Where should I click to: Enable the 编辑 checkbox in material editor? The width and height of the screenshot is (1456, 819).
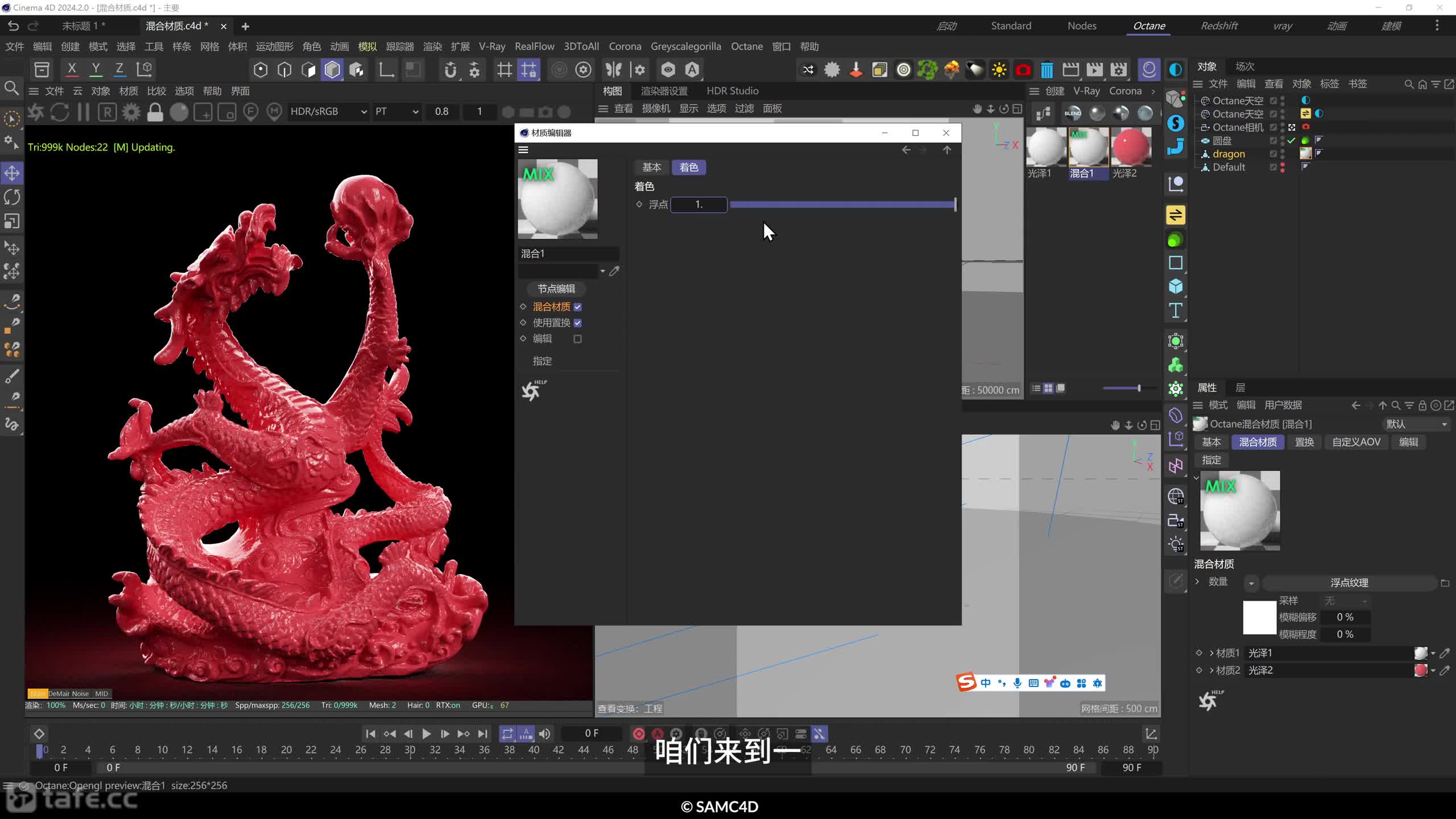(x=578, y=339)
